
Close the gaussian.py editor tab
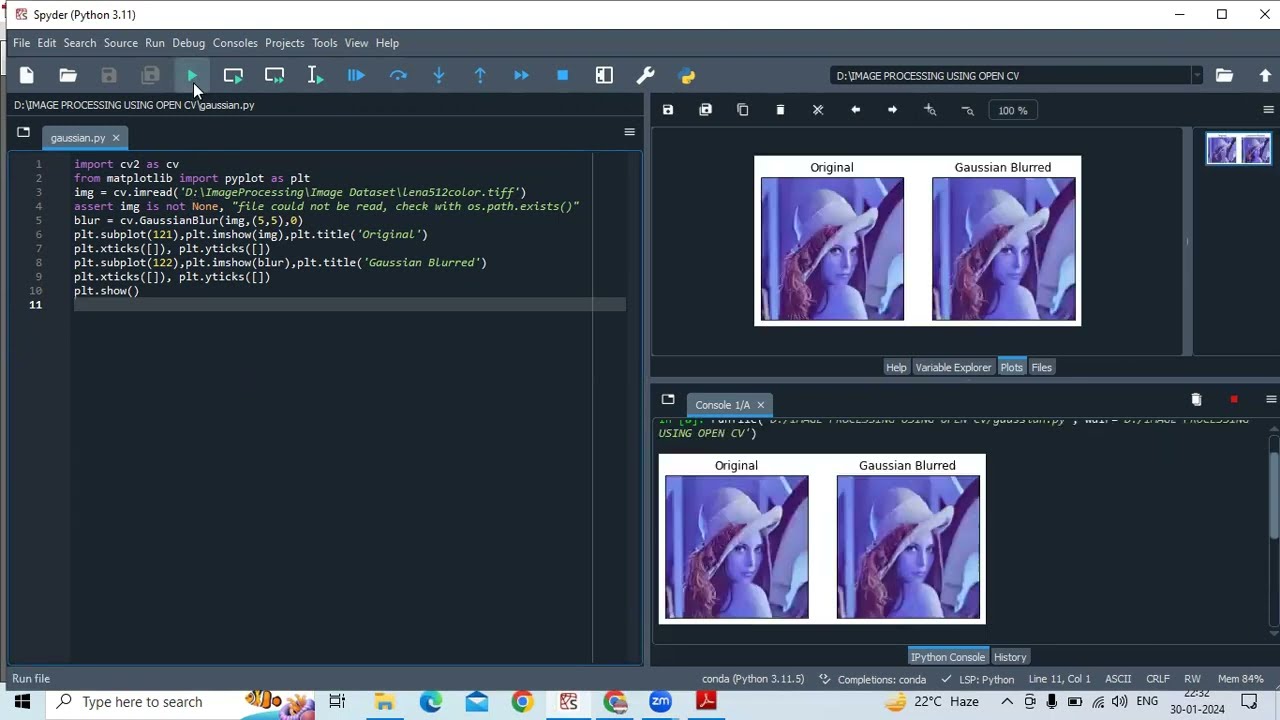[x=116, y=138]
